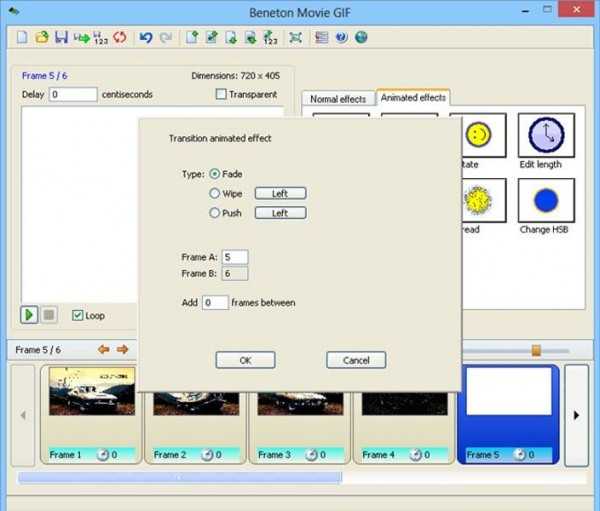600x511 pixels.
Task: Click the horizontal filmstrip scrollbar
Action: pos(180,478)
